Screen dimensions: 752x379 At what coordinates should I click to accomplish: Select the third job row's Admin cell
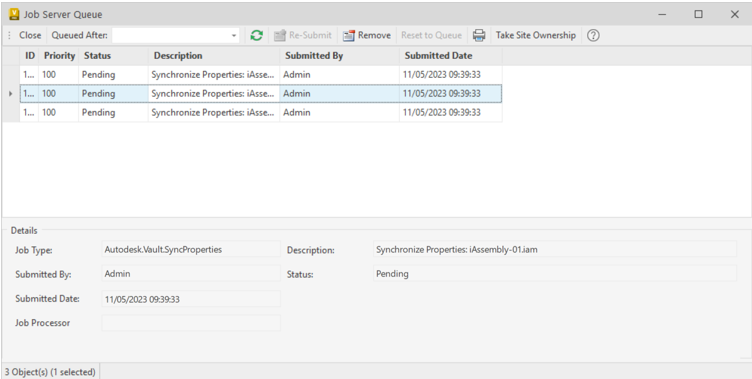(x=340, y=112)
